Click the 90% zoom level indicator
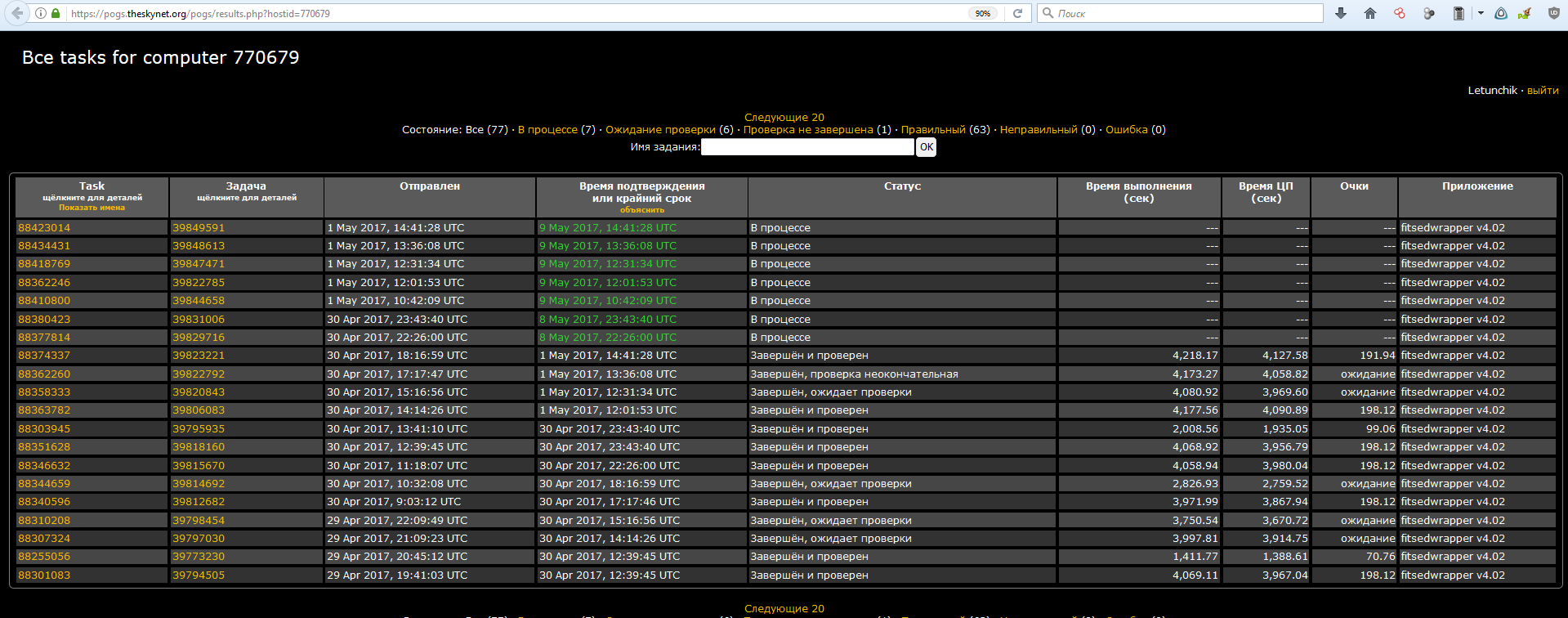Viewport: 1568px width, 618px height. point(983,13)
